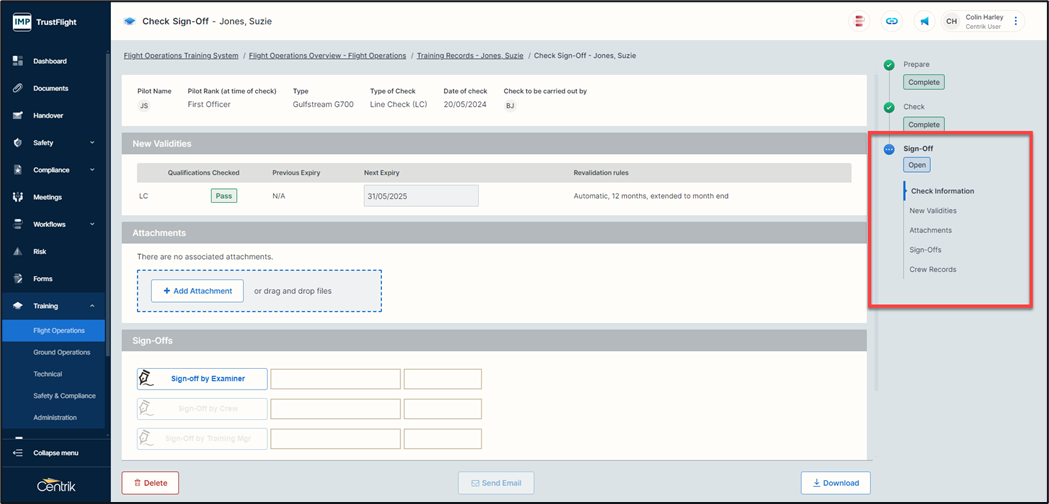1049x504 pixels.
Task: Click the red Delete button
Action: point(150,483)
